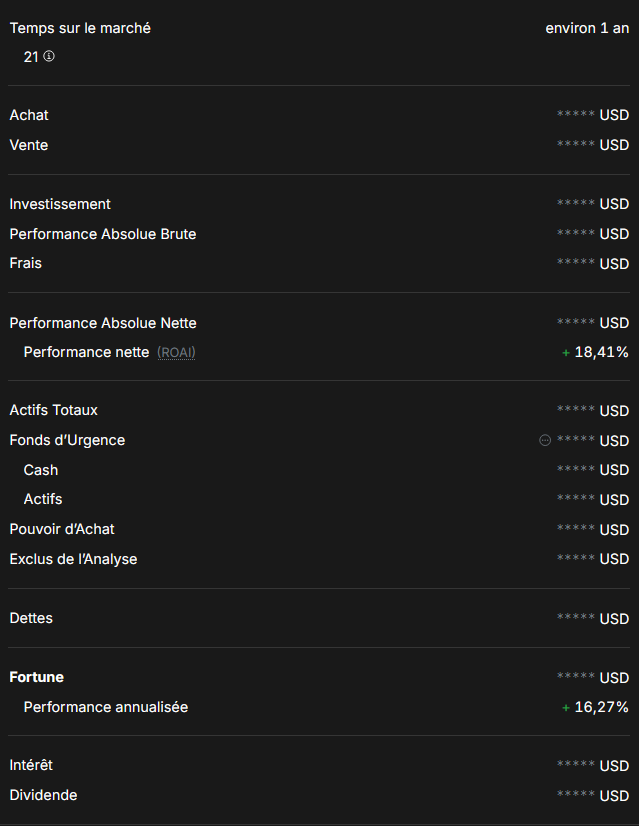
Task: Click the Performance Absolue Brute label
Action: 102,234
